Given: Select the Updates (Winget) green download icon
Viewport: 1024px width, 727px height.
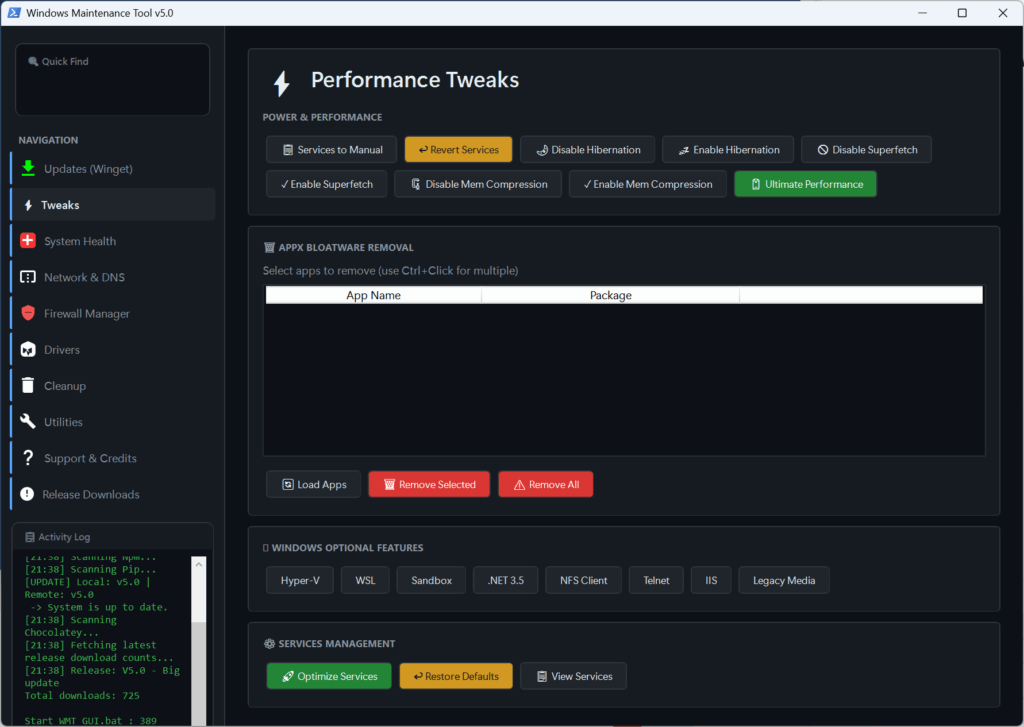Looking at the screenshot, I should coord(26,168).
